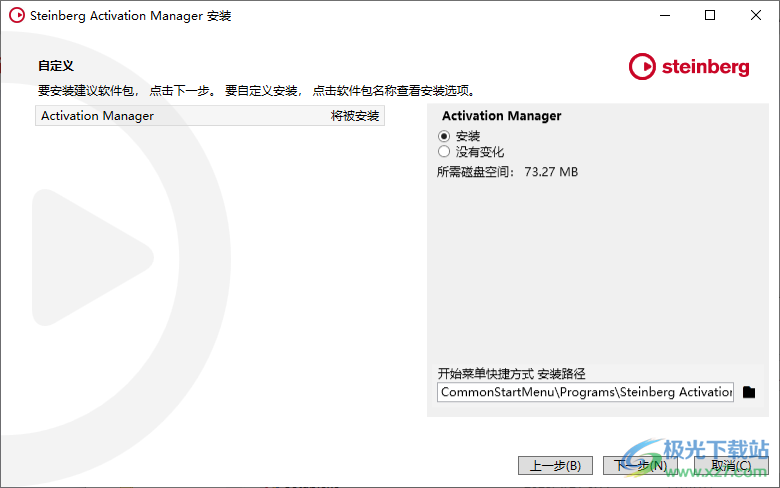Select the 安装 radio option
The height and width of the screenshot is (488, 780).
[x=445, y=136]
